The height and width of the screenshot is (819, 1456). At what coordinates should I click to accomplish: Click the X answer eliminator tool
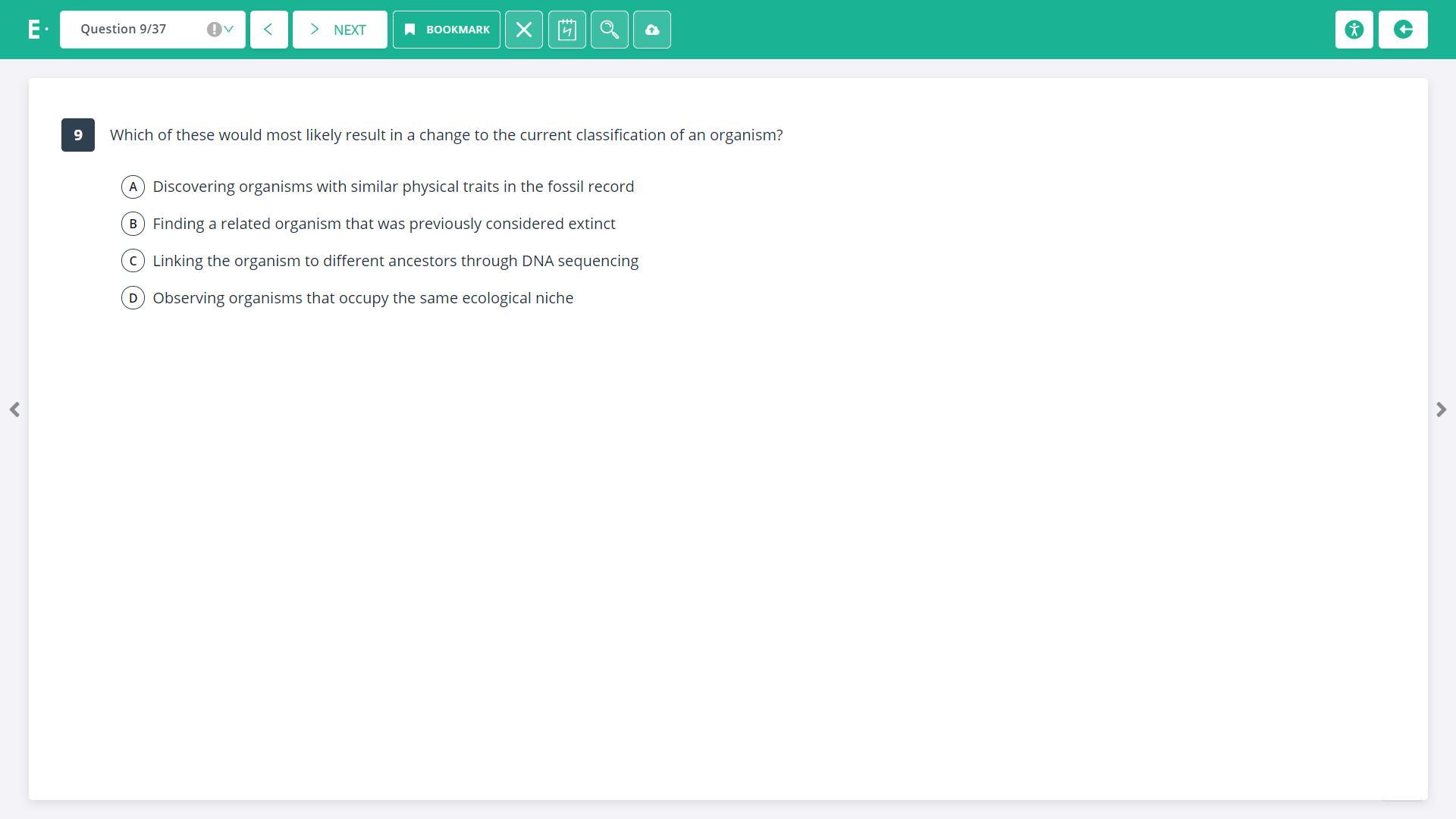coord(523,30)
